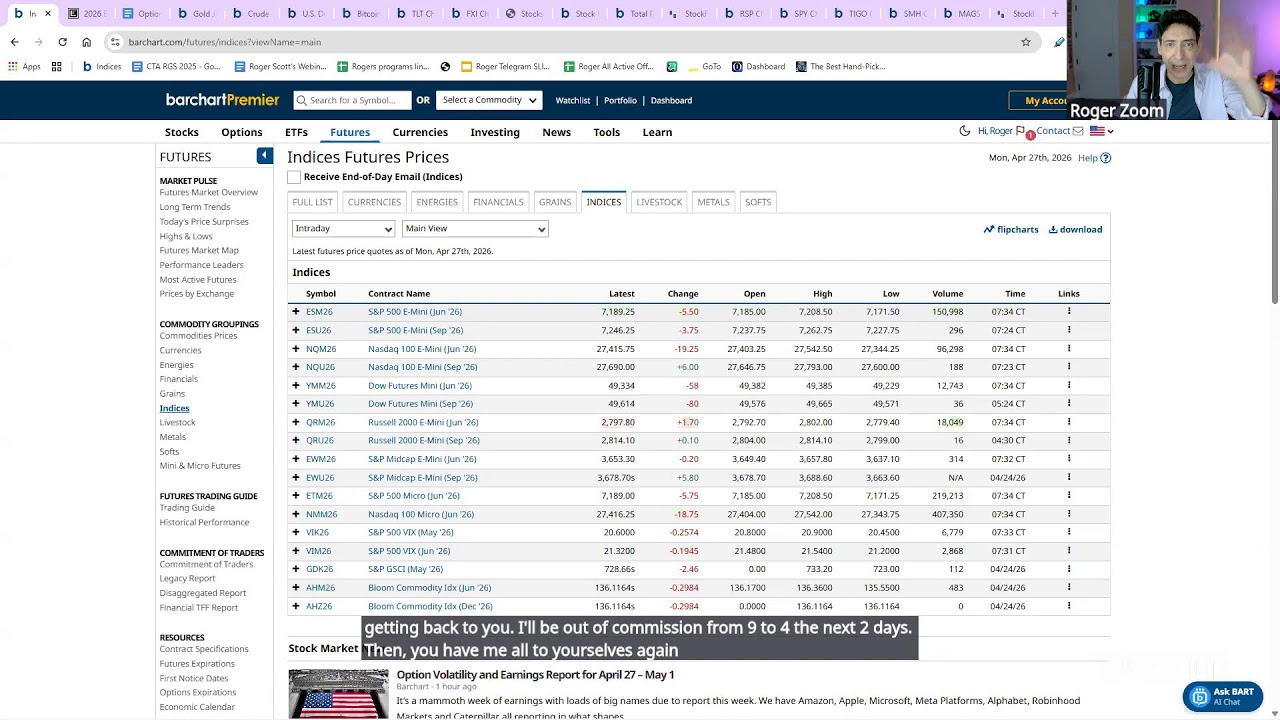Click the Ask BART AI Chat button

(1222, 696)
